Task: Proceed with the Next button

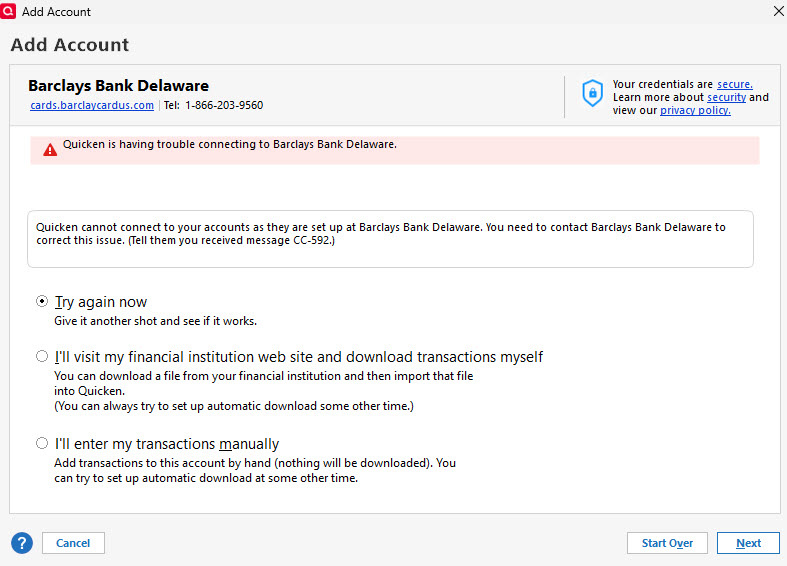Action: click(x=748, y=543)
